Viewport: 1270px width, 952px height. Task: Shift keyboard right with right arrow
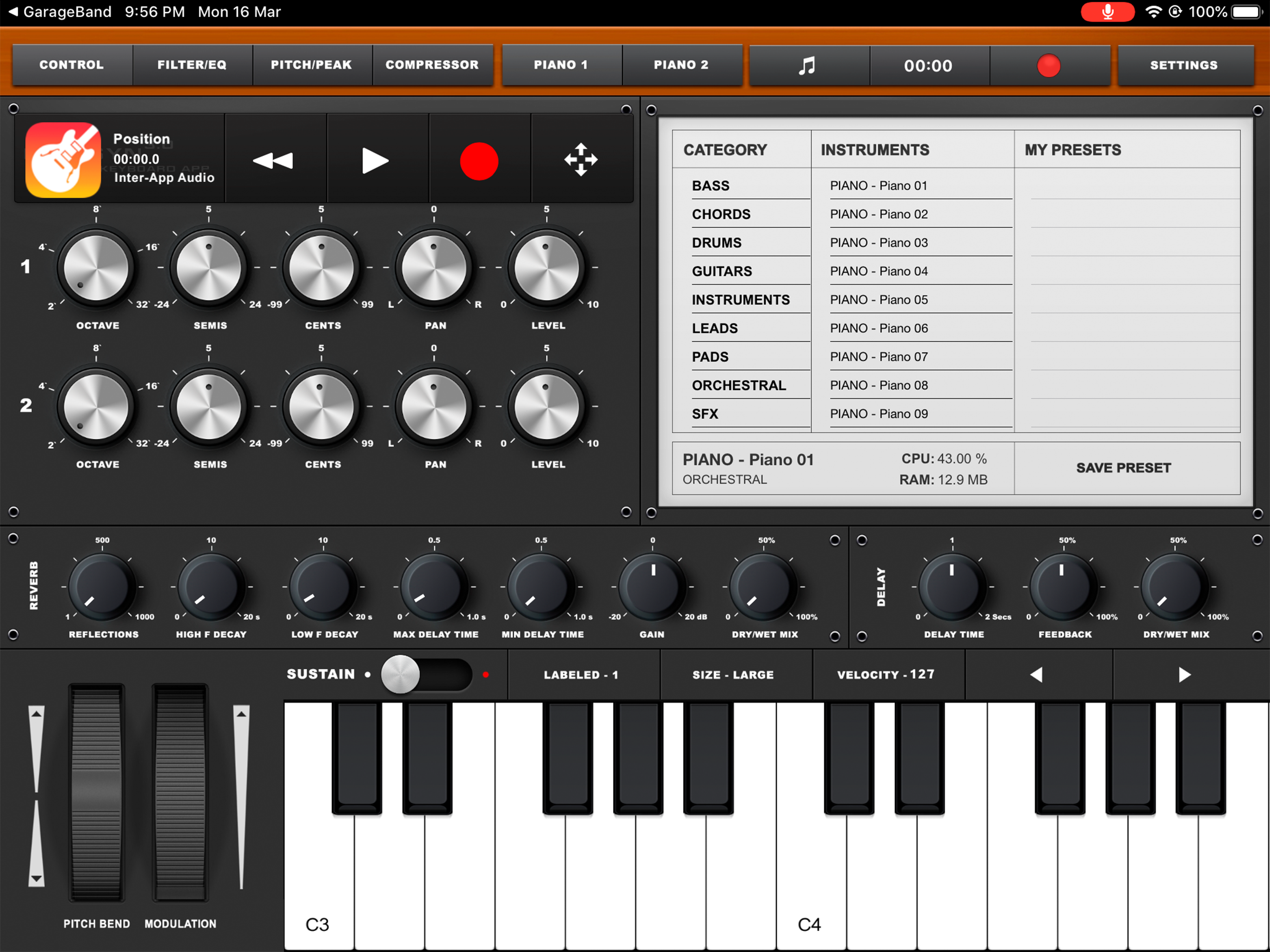point(1184,674)
